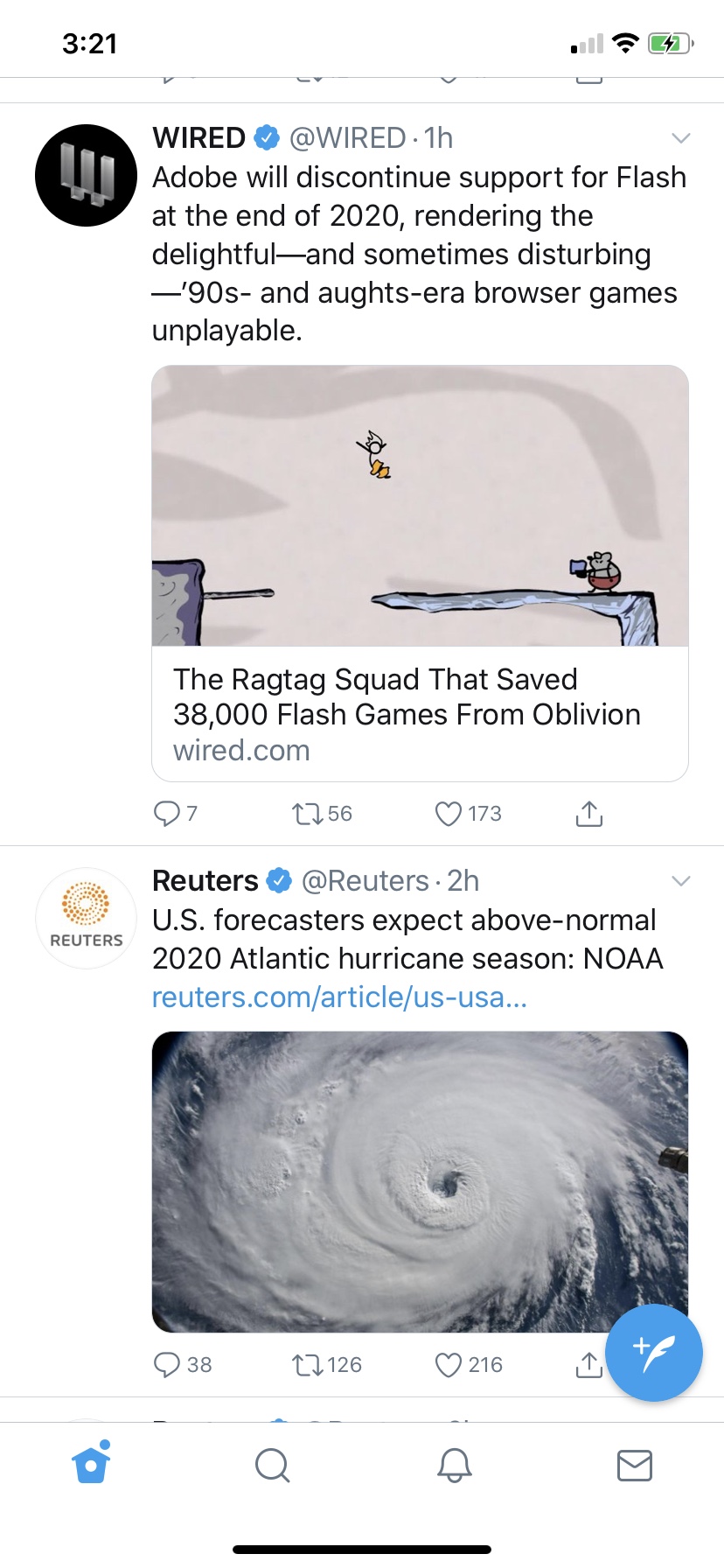724x1568 pixels.
Task: Retweet the WIRED Flash tweet
Action: tap(307, 815)
